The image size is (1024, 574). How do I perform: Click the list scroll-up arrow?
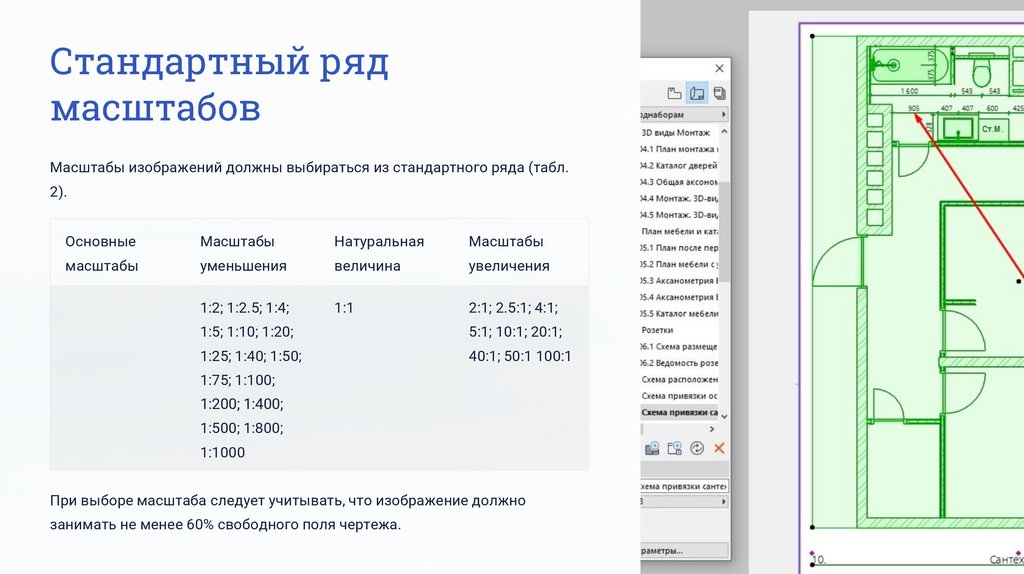pyautogui.click(x=724, y=131)
